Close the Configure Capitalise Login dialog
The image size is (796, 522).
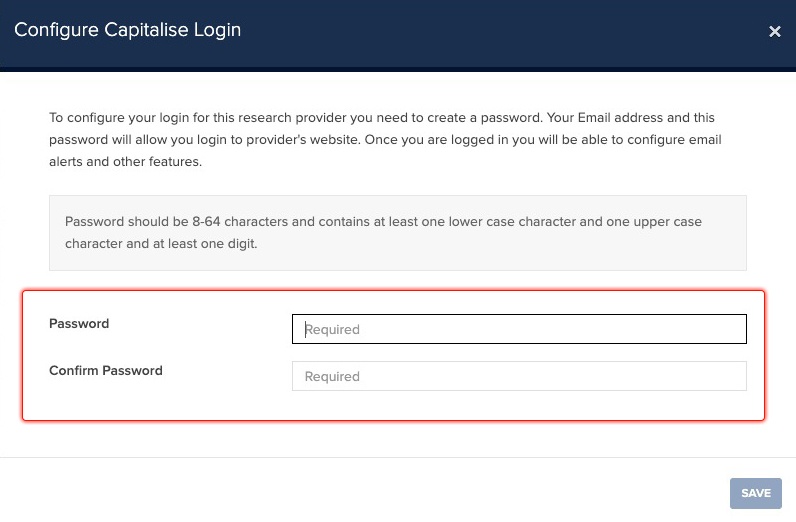[x=774, y=32]
